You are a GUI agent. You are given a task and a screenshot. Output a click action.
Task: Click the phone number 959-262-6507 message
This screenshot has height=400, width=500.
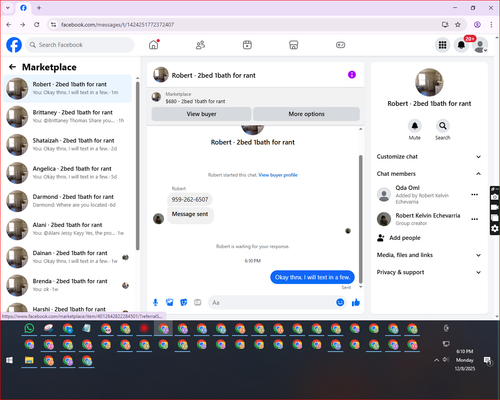click(x=190, y=199)
